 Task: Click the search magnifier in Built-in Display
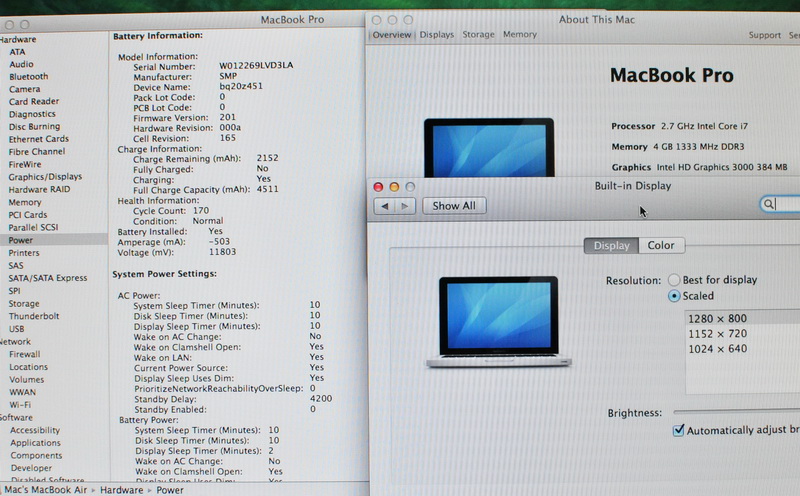pos(768,205)
